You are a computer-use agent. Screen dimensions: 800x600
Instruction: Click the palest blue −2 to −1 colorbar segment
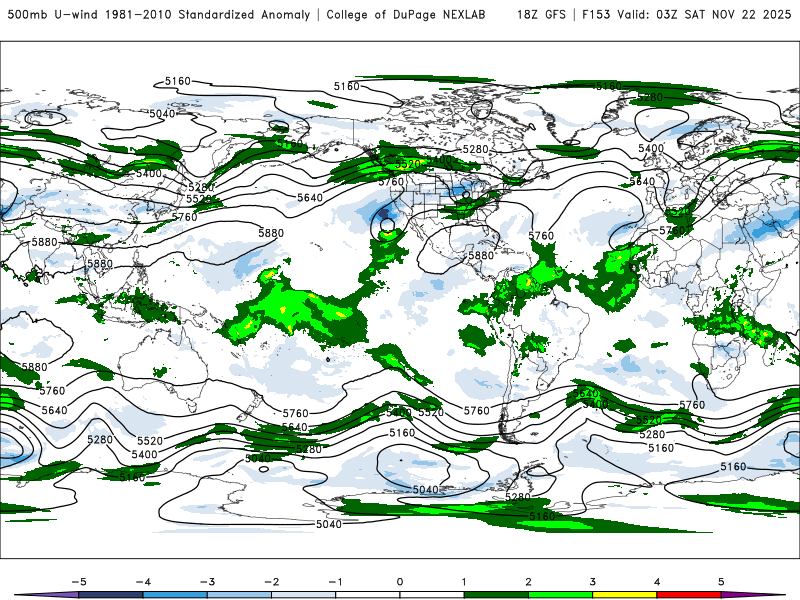[304, 595]
